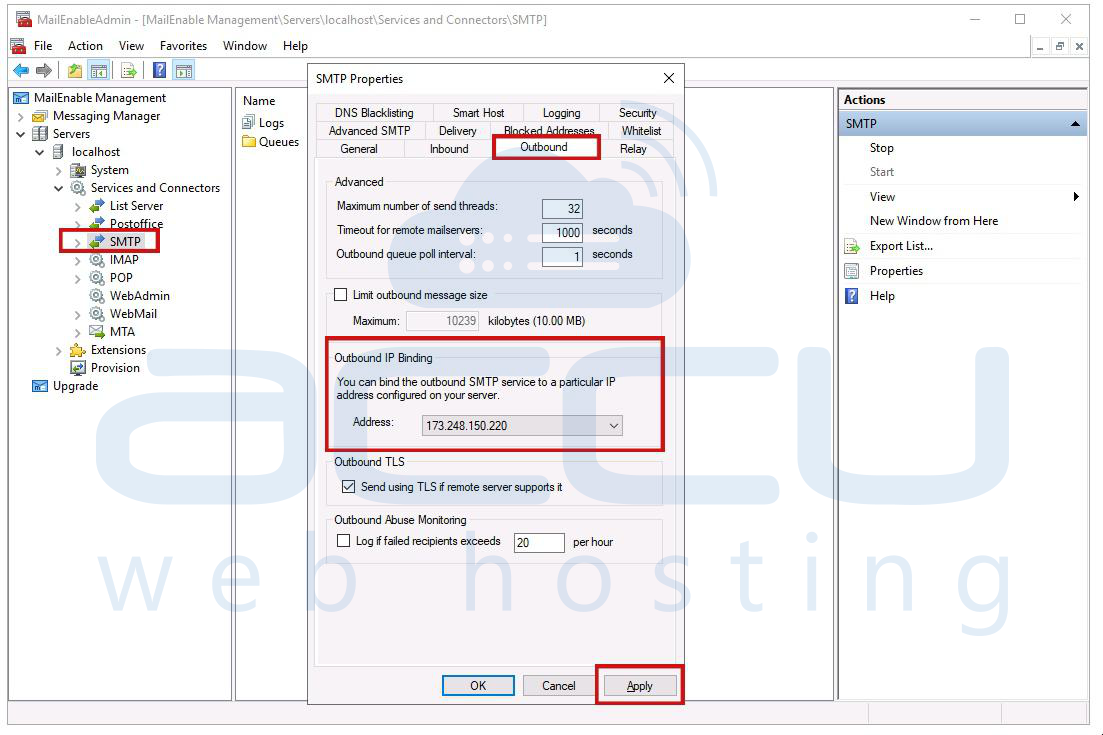Click the OK button

coord(478,686)
